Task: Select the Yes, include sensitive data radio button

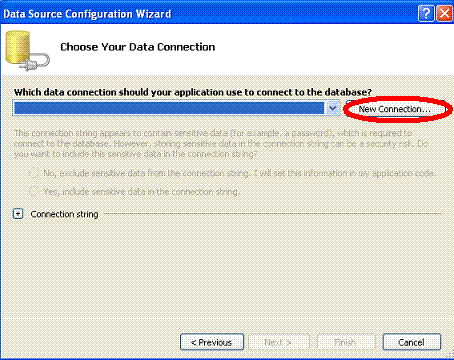Action: click(x=34, y=191)
